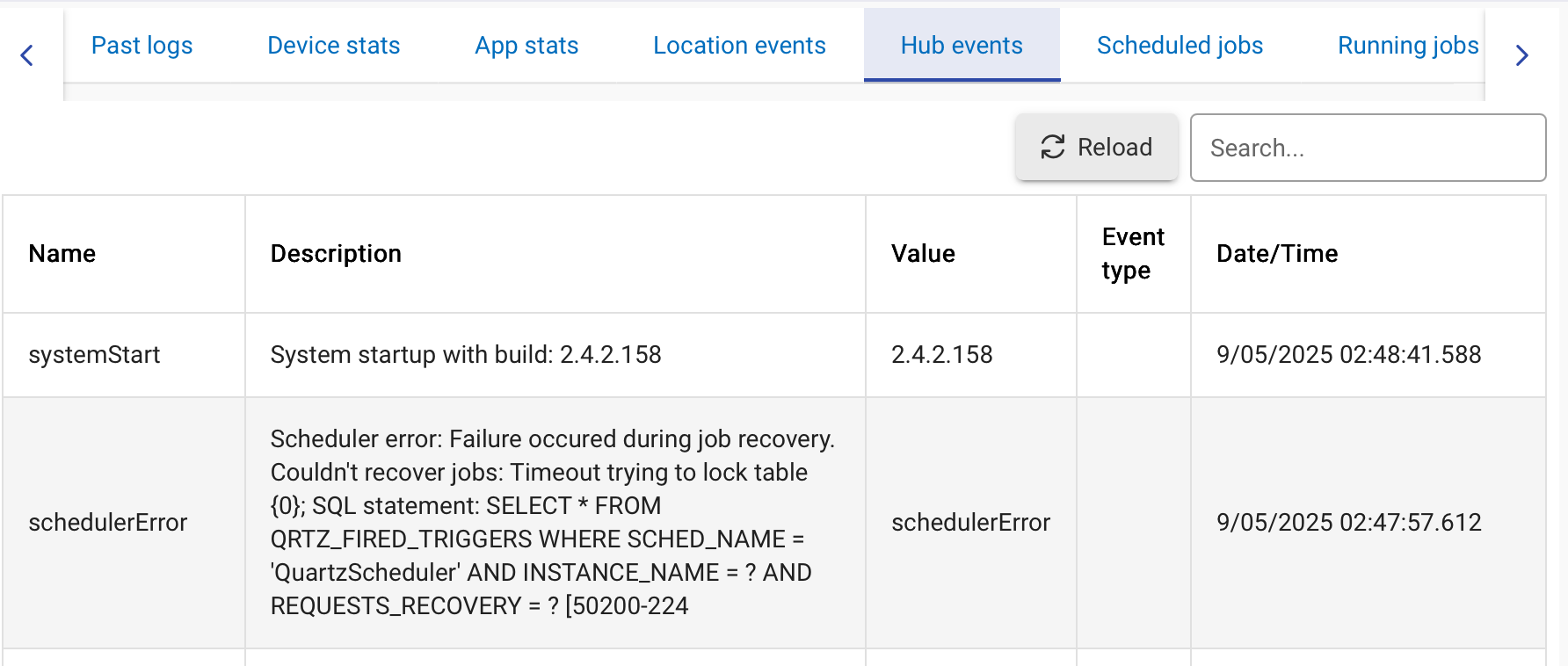
Task: Click the Scheduler error description text
Action: pos(553,523)
